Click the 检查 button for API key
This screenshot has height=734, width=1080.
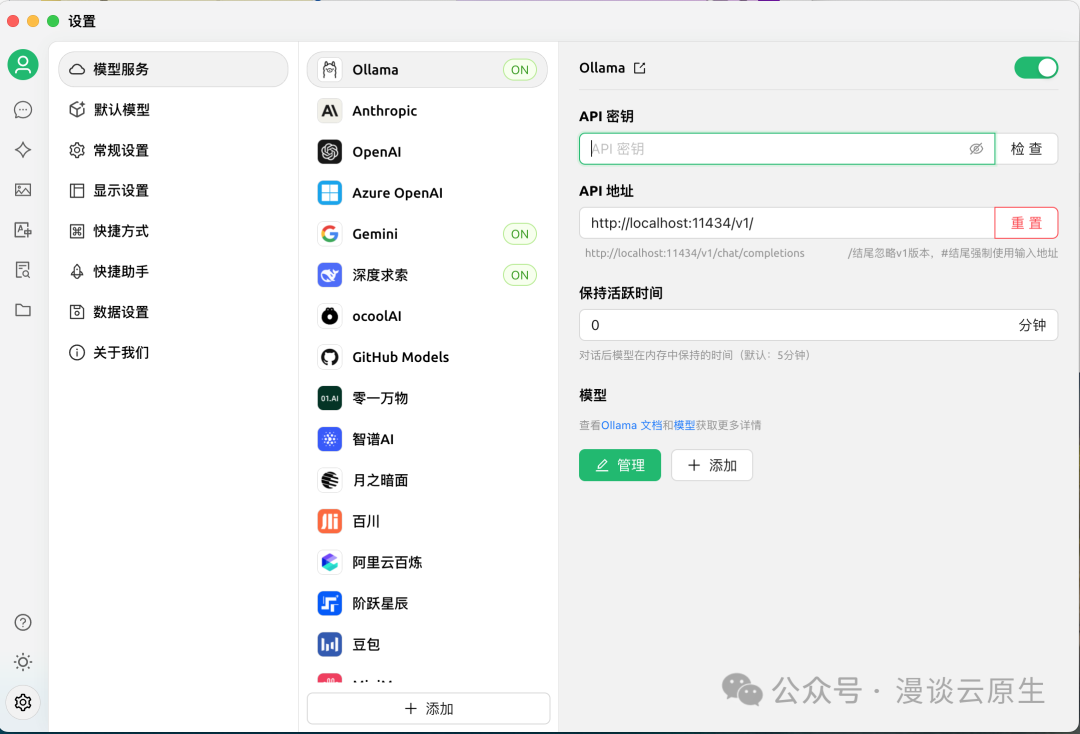coord(1026,149)
